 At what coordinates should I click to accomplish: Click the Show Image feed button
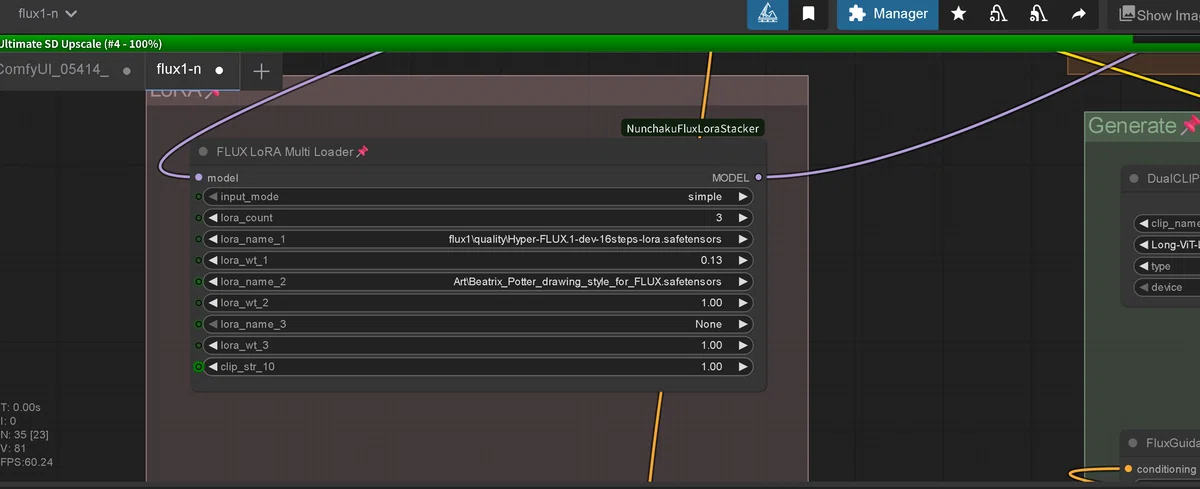click(x=1159, y=14)
